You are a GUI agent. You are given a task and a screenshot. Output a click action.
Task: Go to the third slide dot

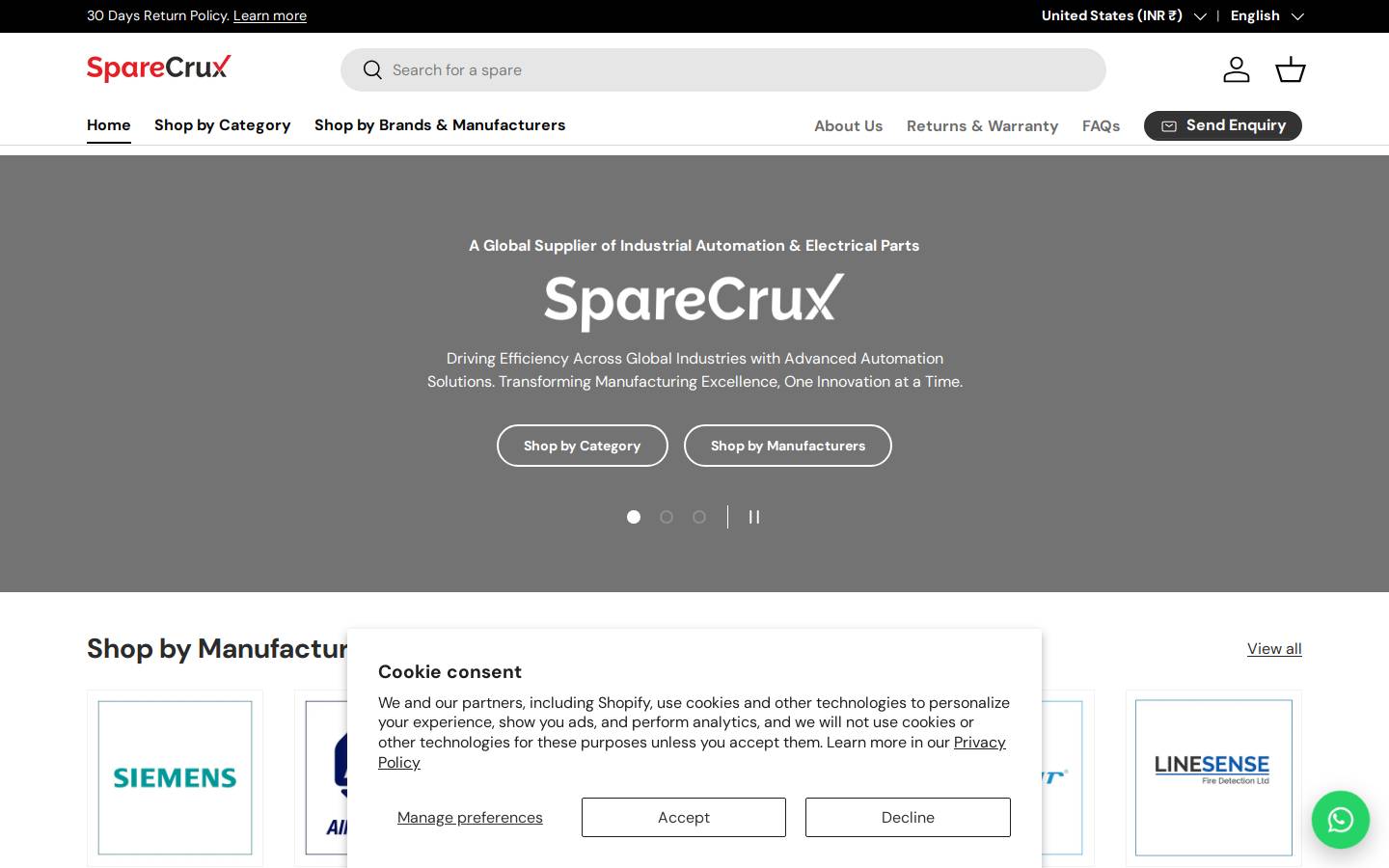point(699,517)
